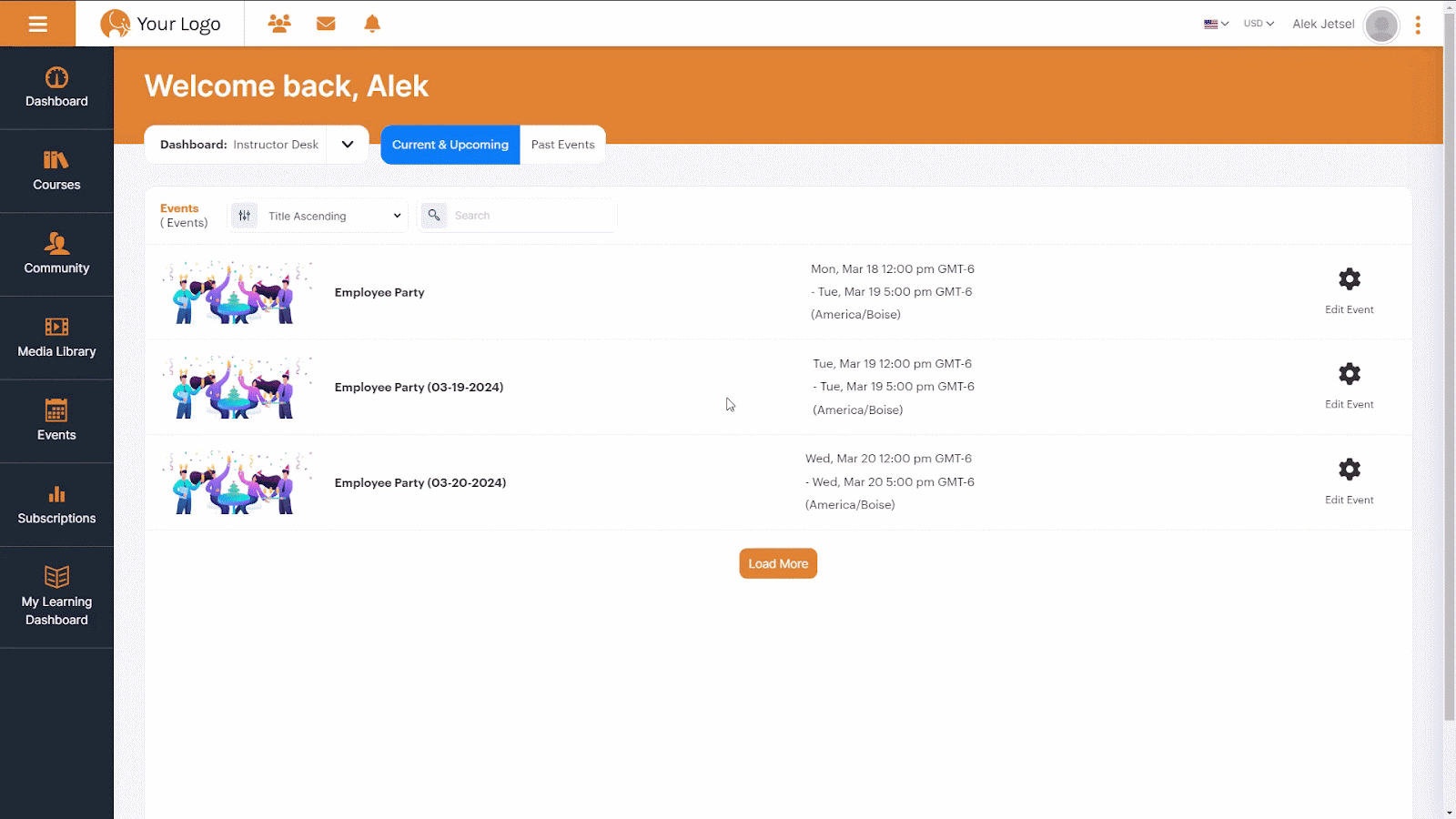Open the Employee Party event title
Screen dimensions: 1456x819
click(379, 292)
